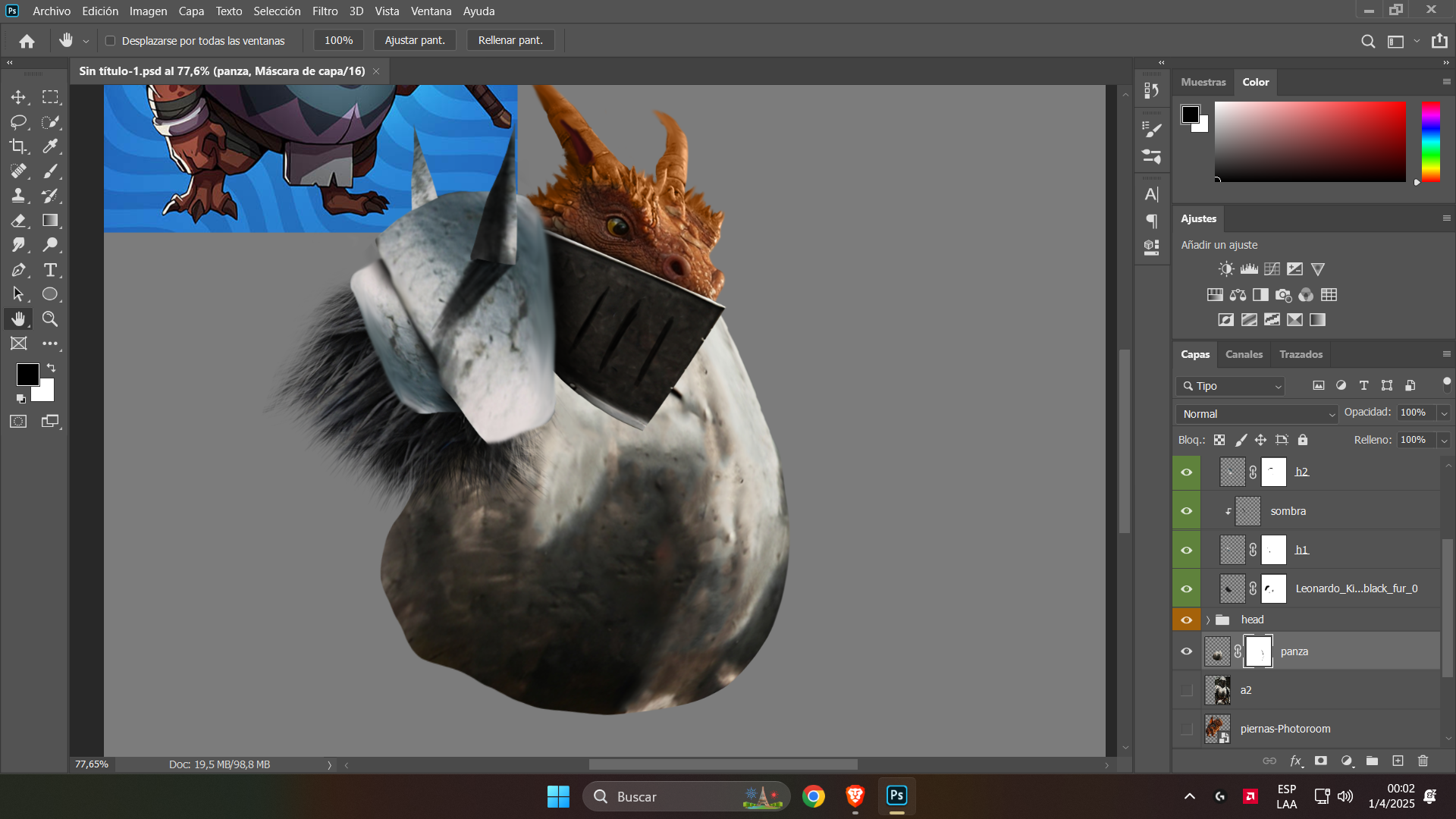Create new group folder icon

[x=1372, y=761]
